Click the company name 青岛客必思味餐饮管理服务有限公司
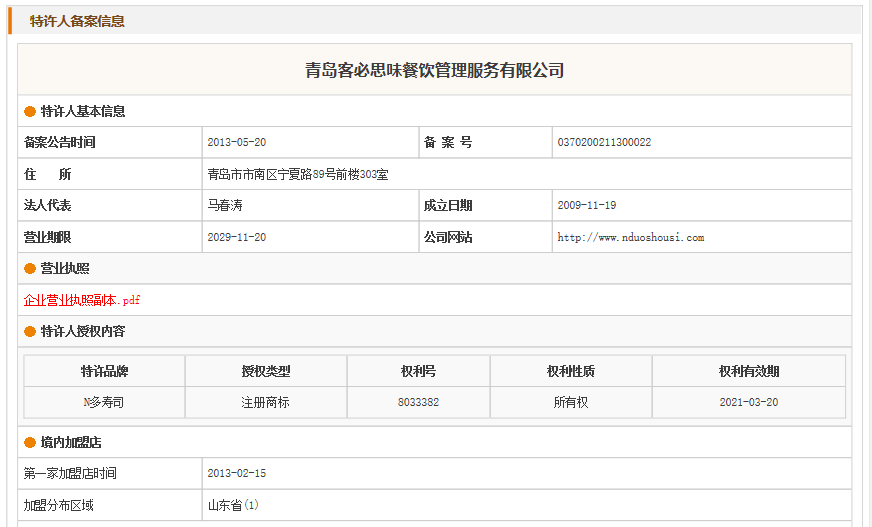 pos(434,70)
